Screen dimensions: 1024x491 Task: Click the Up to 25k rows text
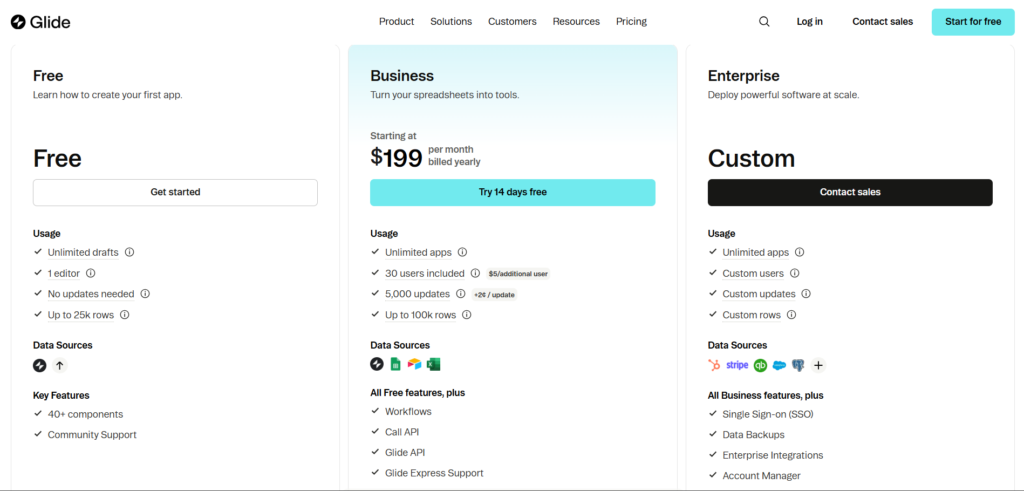point(81,315)
